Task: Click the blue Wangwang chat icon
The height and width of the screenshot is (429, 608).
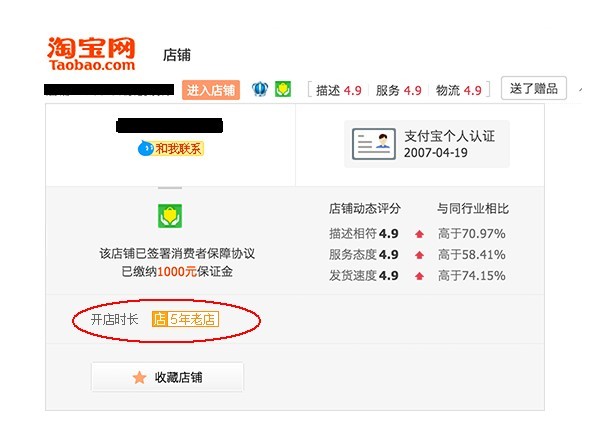Action: pyautogui.click(x=145, y=148)
